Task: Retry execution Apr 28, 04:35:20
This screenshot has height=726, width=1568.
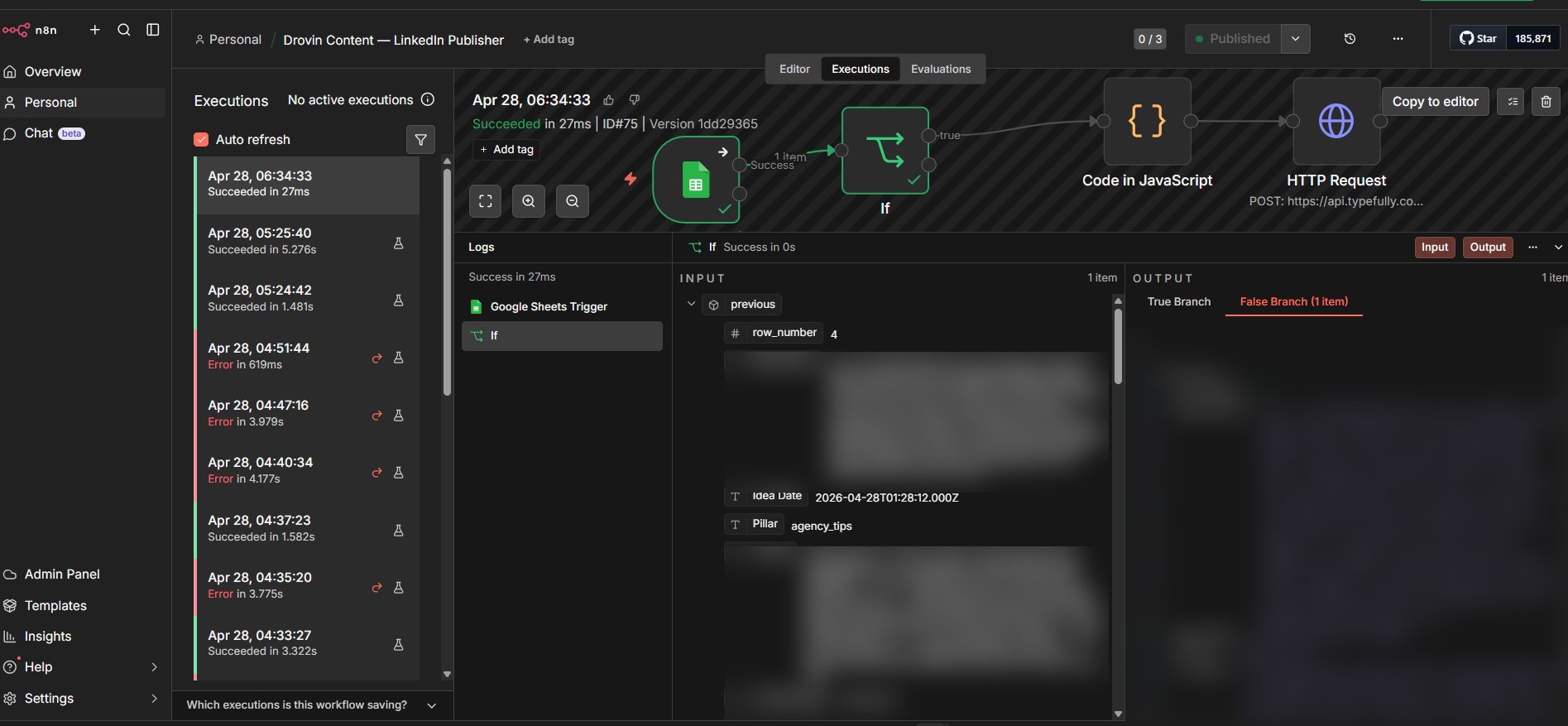Action: click(376, 588)
